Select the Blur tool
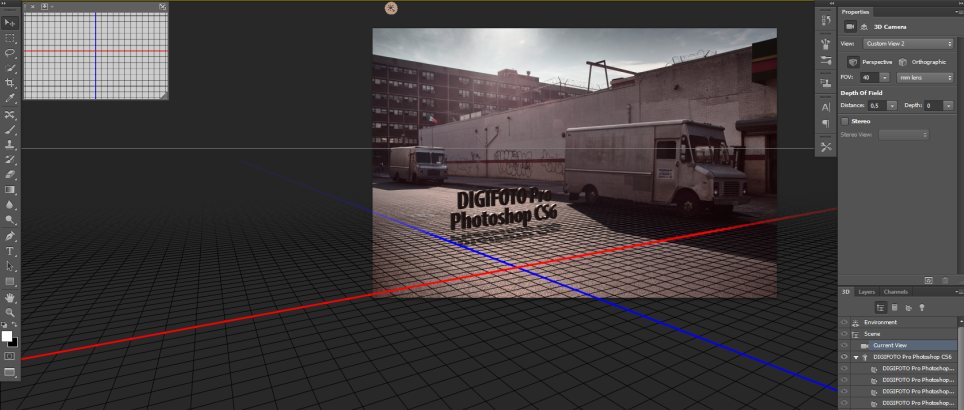964x410 pixels. 10,205
